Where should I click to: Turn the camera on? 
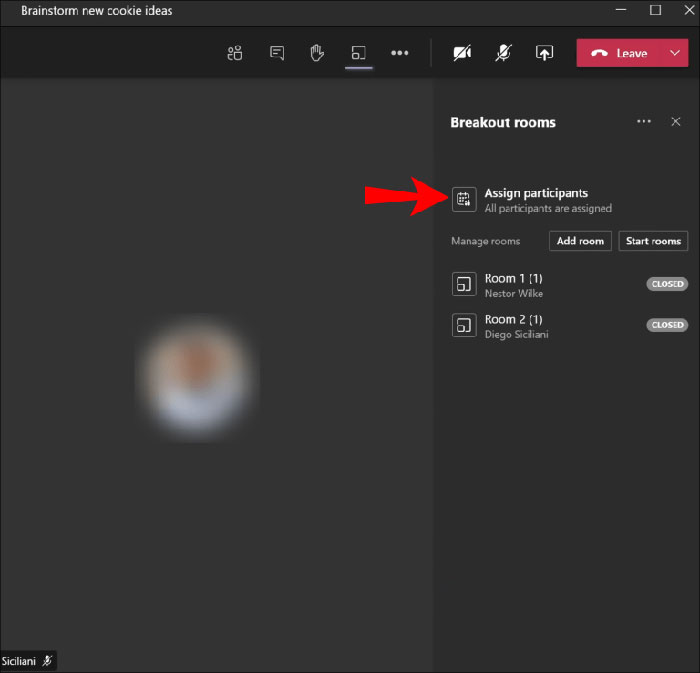pos(462,53)
